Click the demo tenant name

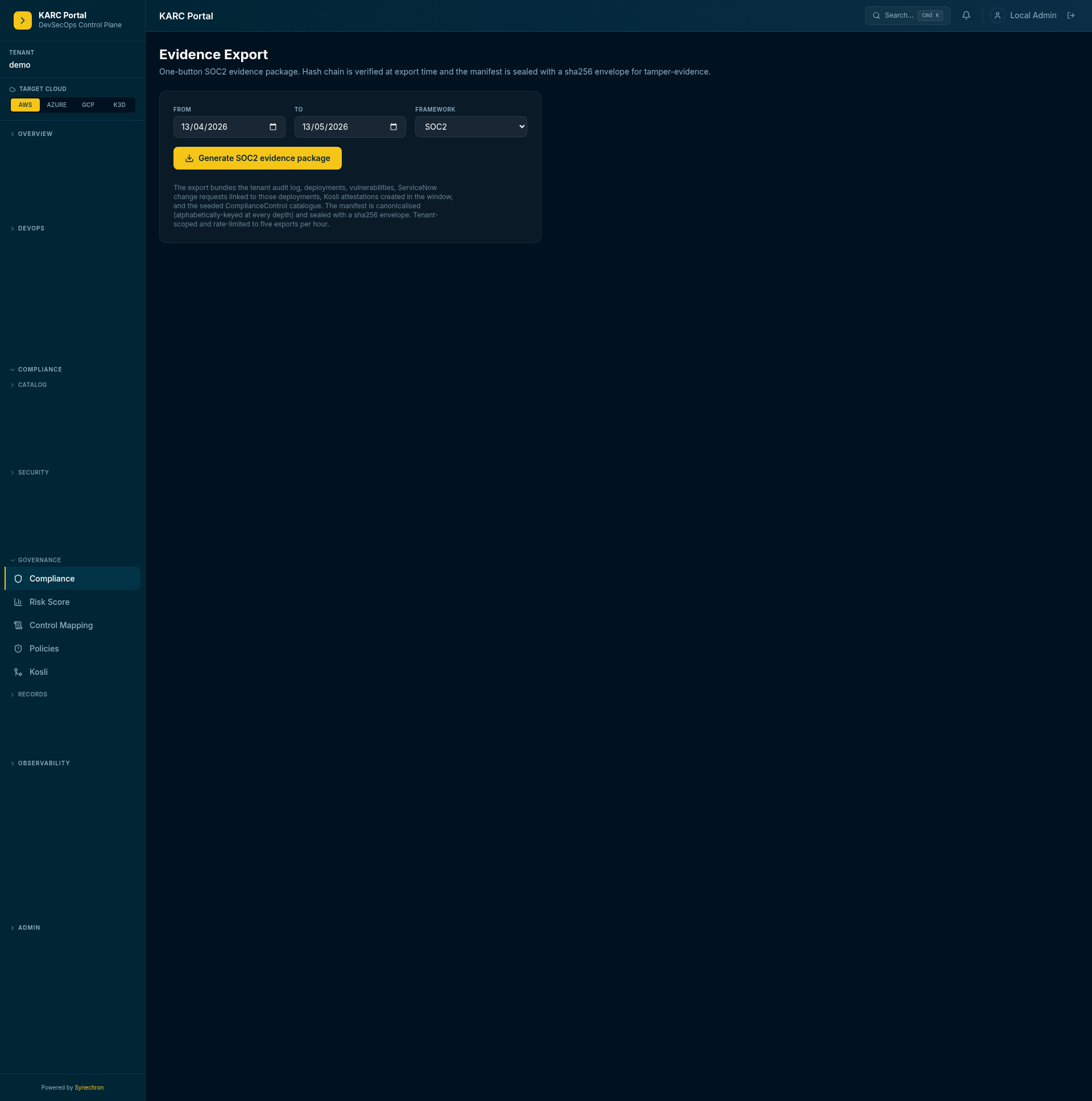click(20, 65)
